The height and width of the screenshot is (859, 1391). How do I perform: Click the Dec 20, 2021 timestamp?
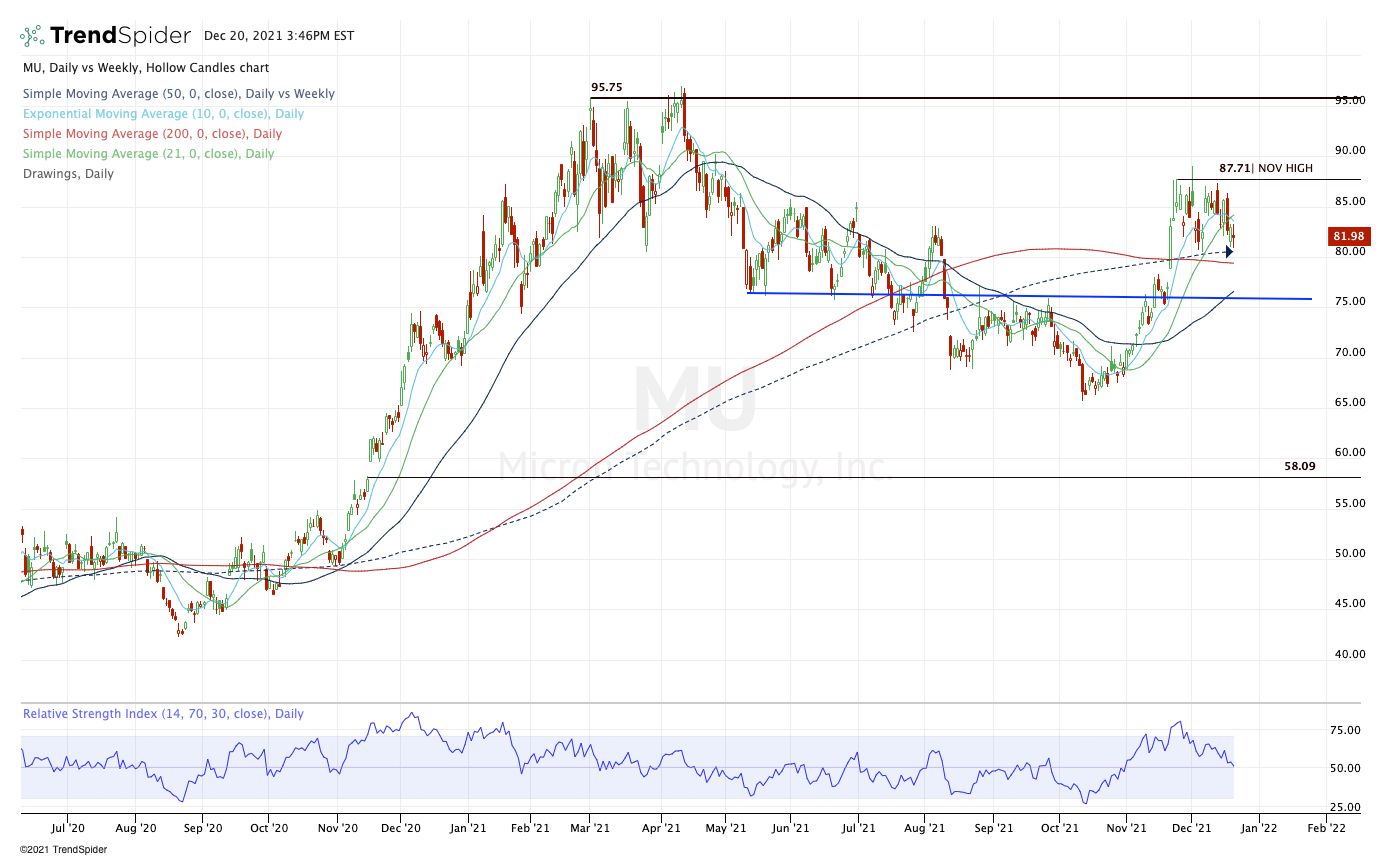coord(278,36)
